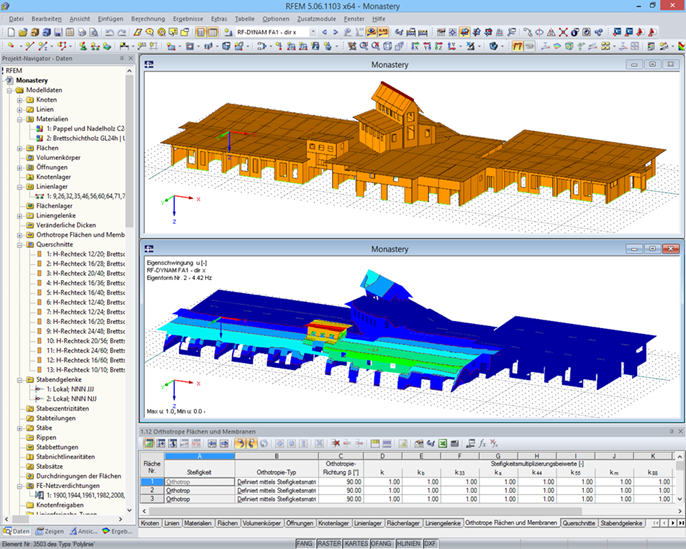Toggle FANG snap in status bar

pyautogui.click(x=304, y=543)
